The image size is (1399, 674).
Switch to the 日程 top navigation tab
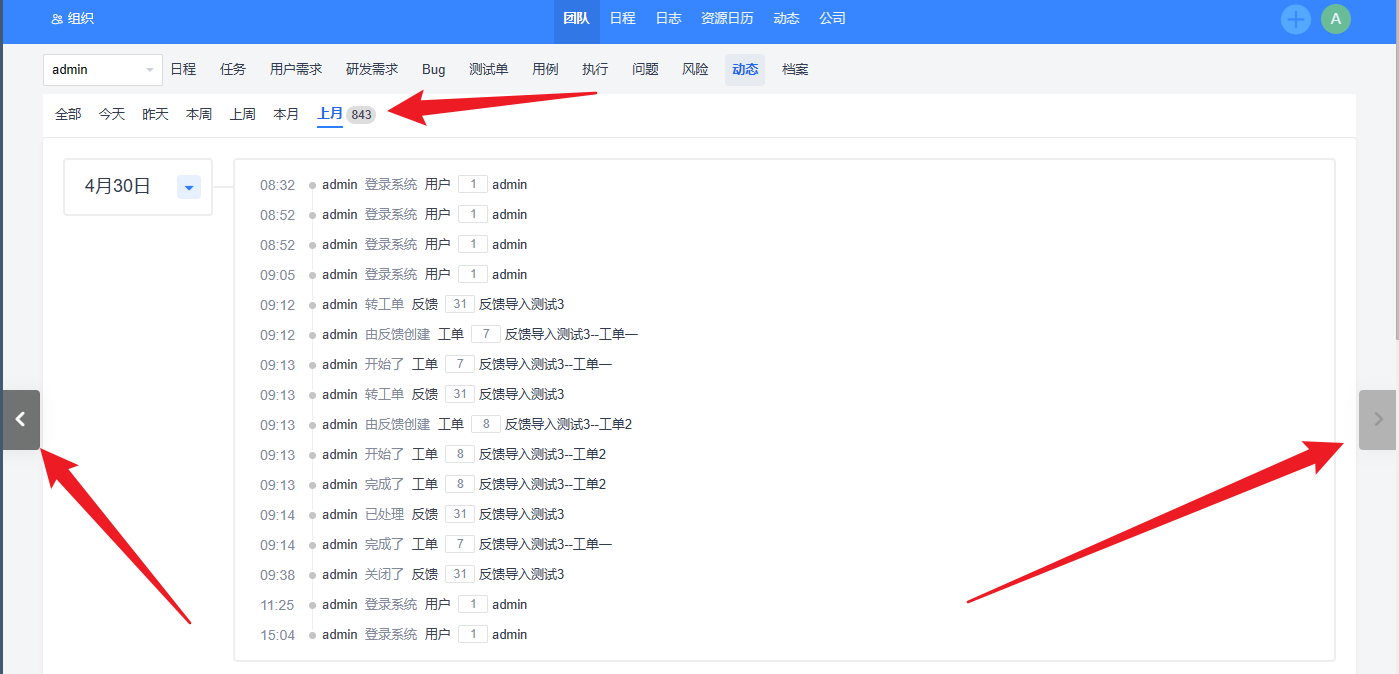coord(622,18)
